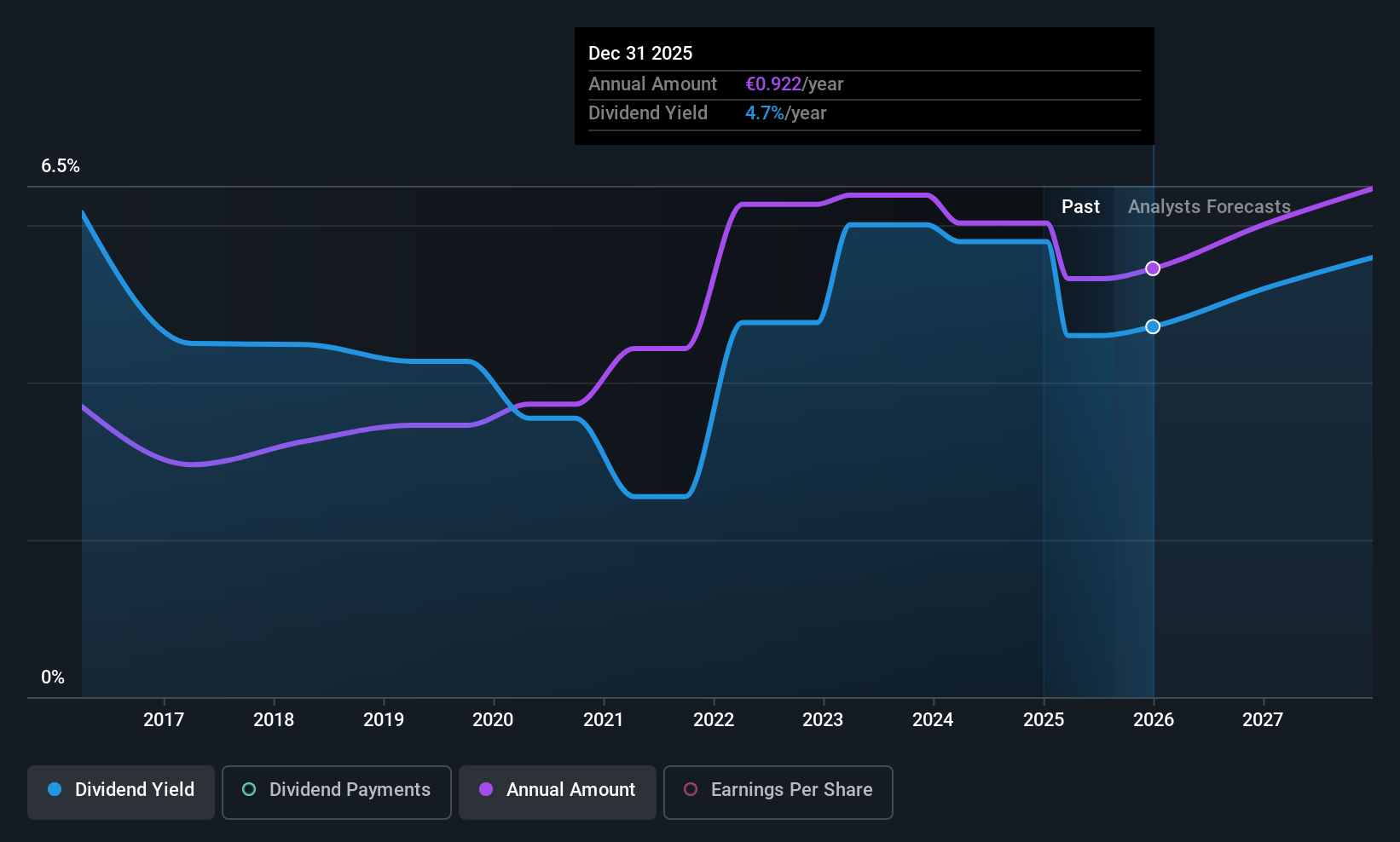Screen dimensions: 1400x842
Task: Select purple data point on Annual Amount line
Action: [x=1153, y=268]
